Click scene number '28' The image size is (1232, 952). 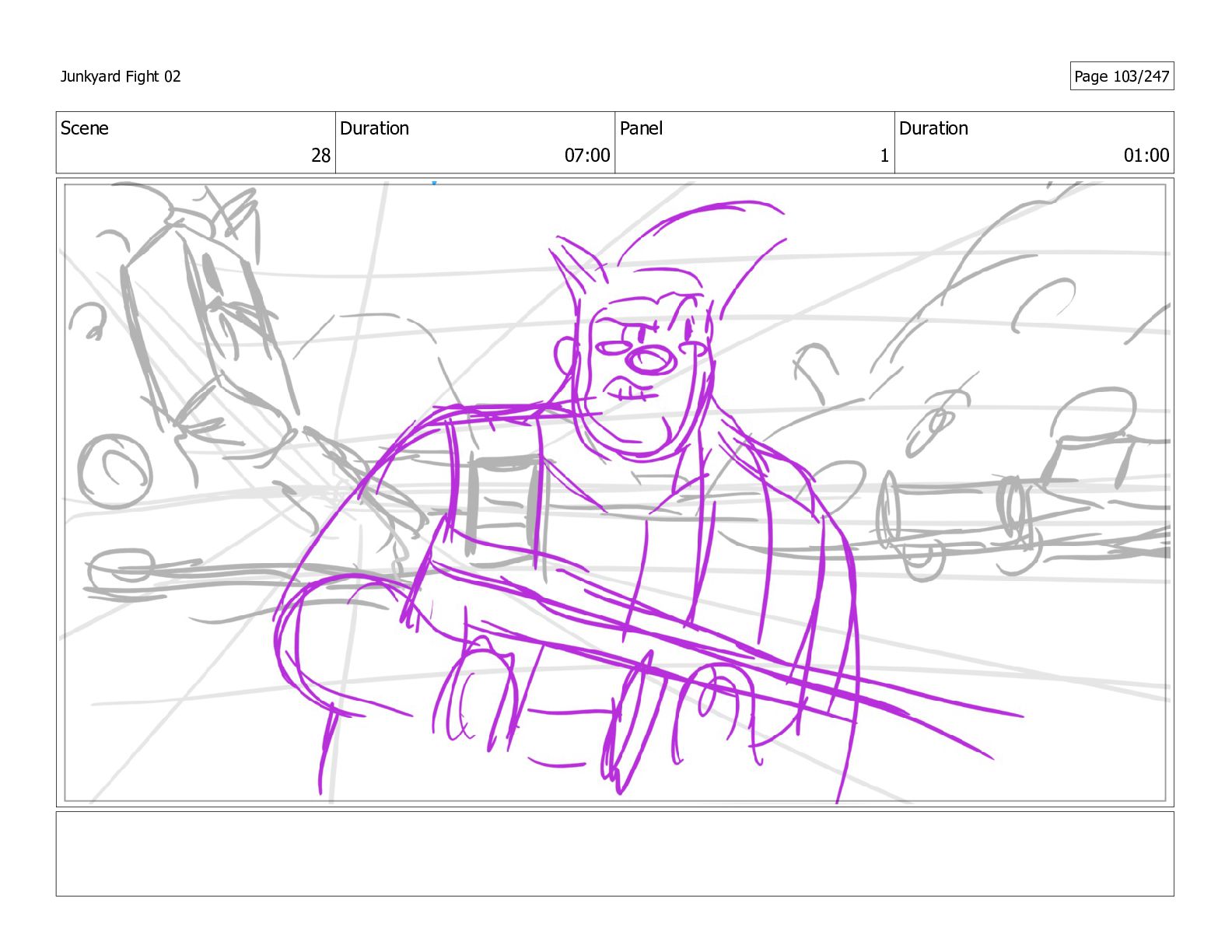(x=321, y=156)
